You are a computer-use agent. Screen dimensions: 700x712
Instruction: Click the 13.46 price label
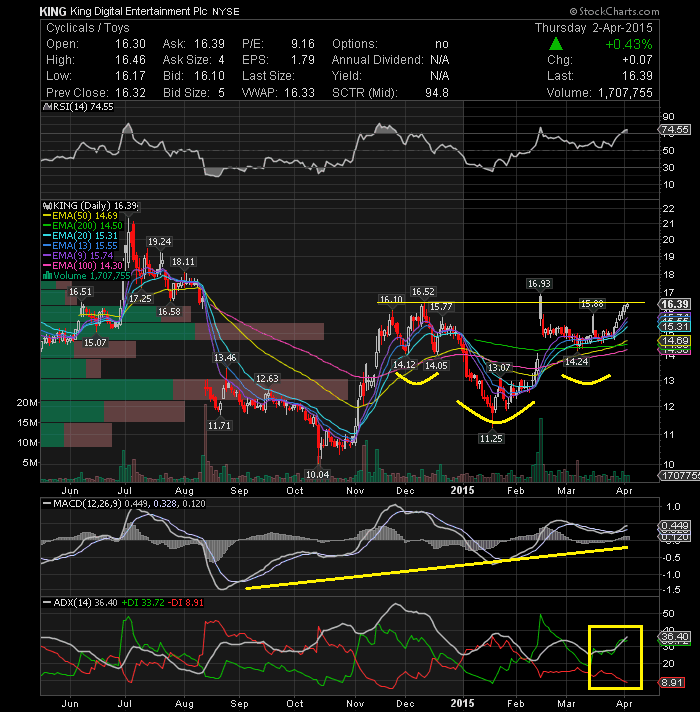(225, 358)
